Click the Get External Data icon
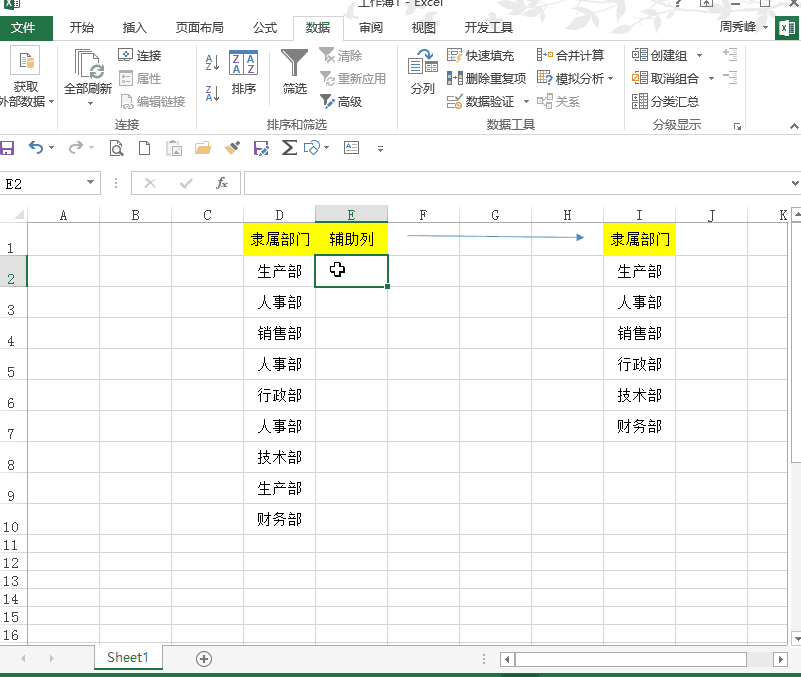The width and height of the screenshot is (801, 677). click(25, 62)
